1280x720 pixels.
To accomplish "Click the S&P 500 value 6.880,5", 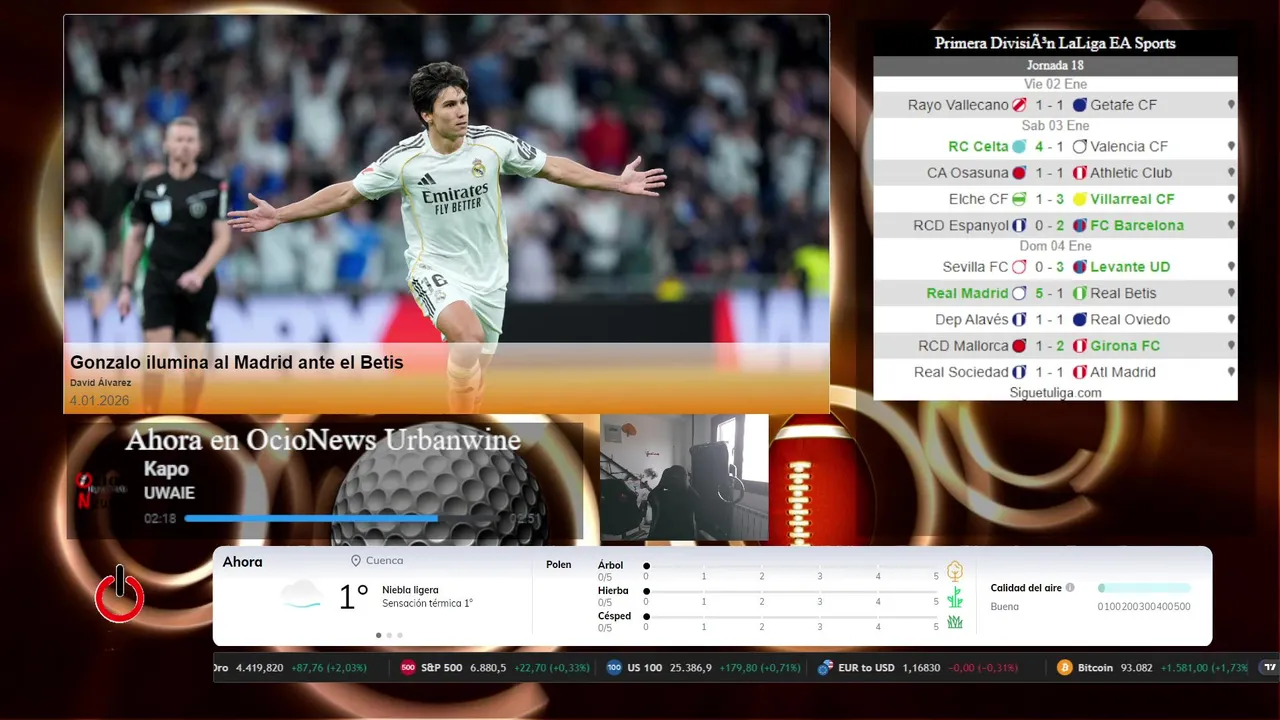I will tap(488, 668).
